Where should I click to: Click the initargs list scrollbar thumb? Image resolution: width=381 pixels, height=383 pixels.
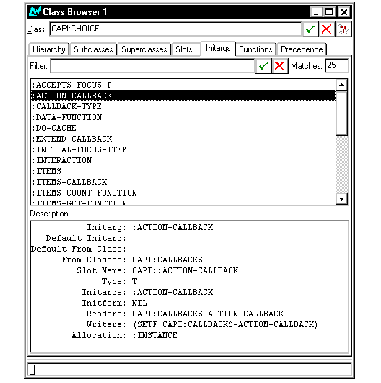(x=342, y=113)
